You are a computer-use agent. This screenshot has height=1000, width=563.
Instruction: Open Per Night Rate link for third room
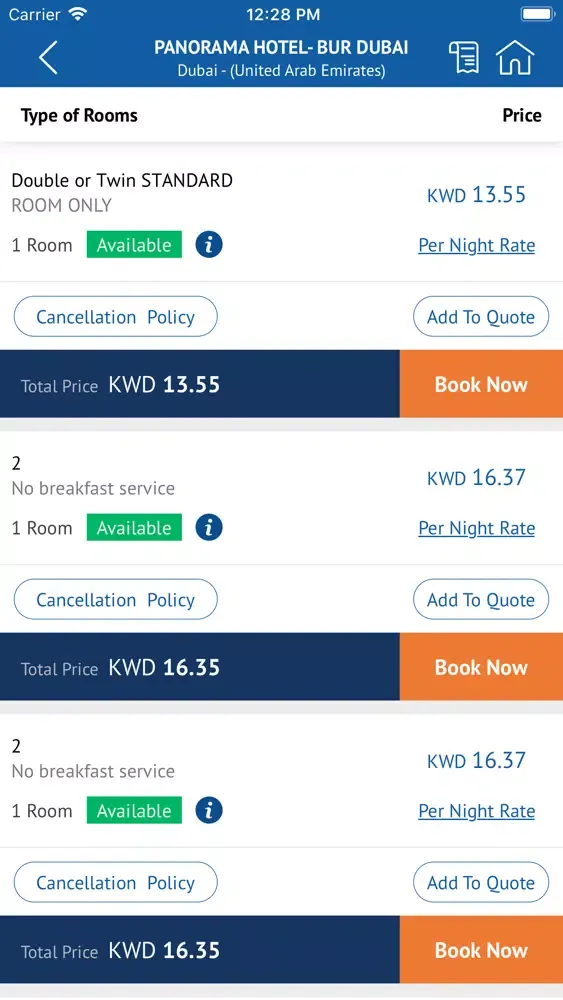pos(476,811)
